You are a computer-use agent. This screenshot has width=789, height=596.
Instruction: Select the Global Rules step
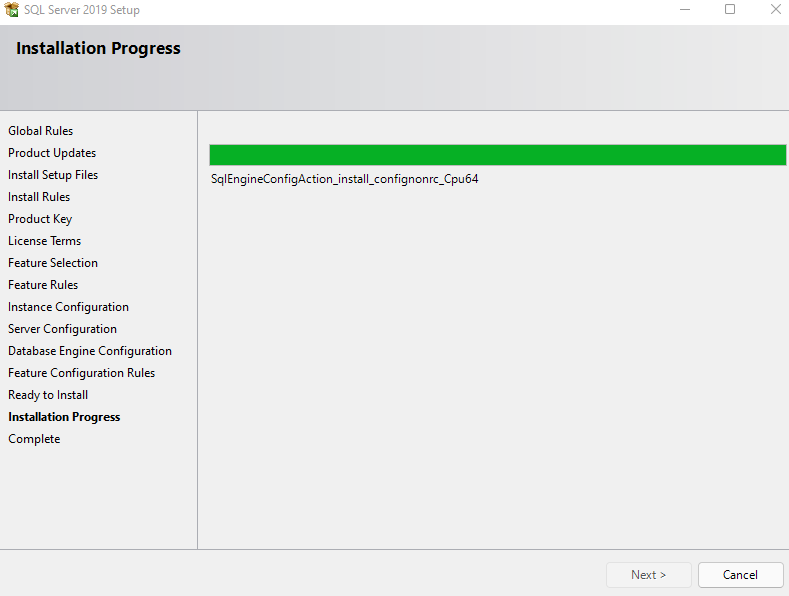41,131
